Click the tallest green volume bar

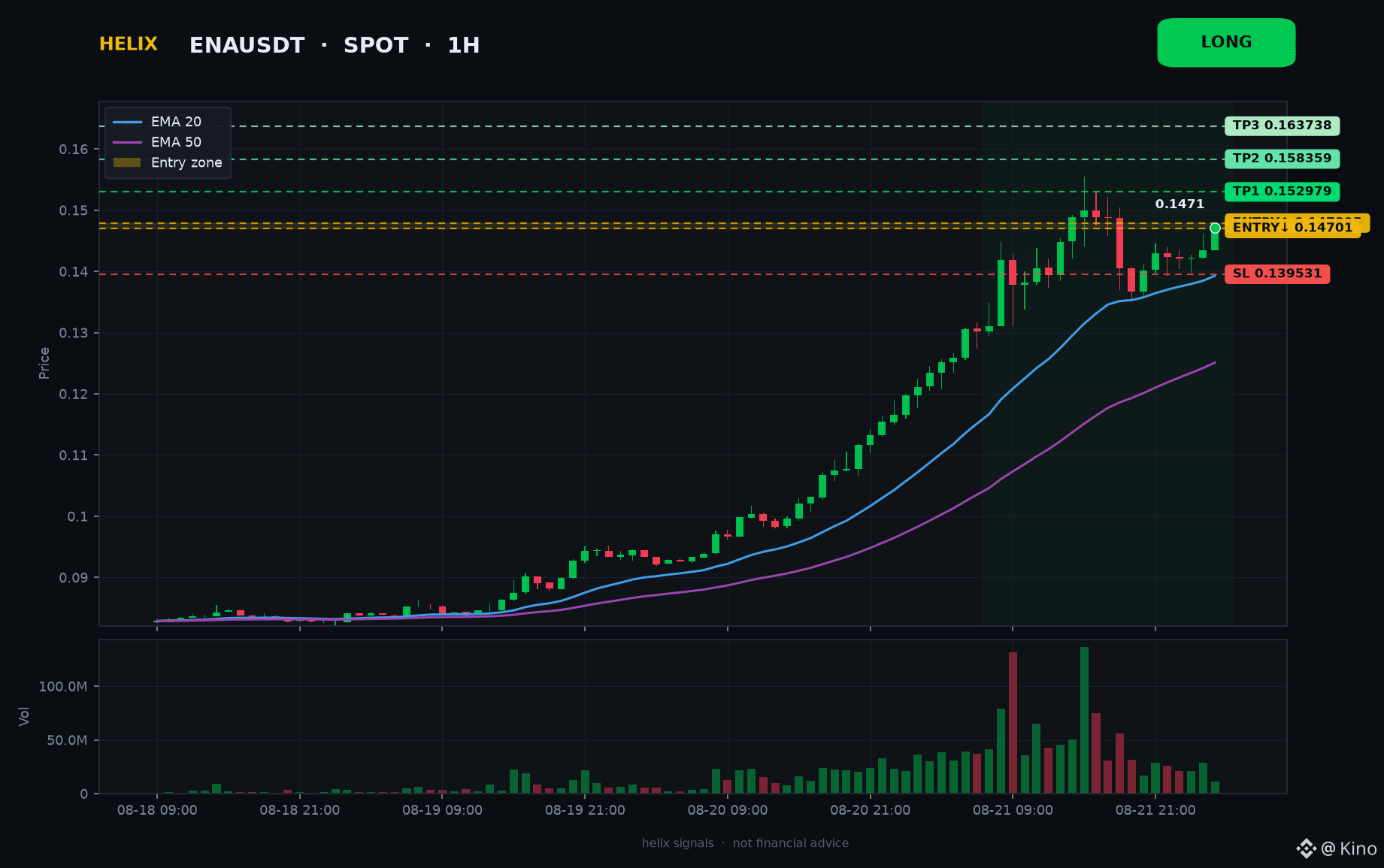[1084, 720]
